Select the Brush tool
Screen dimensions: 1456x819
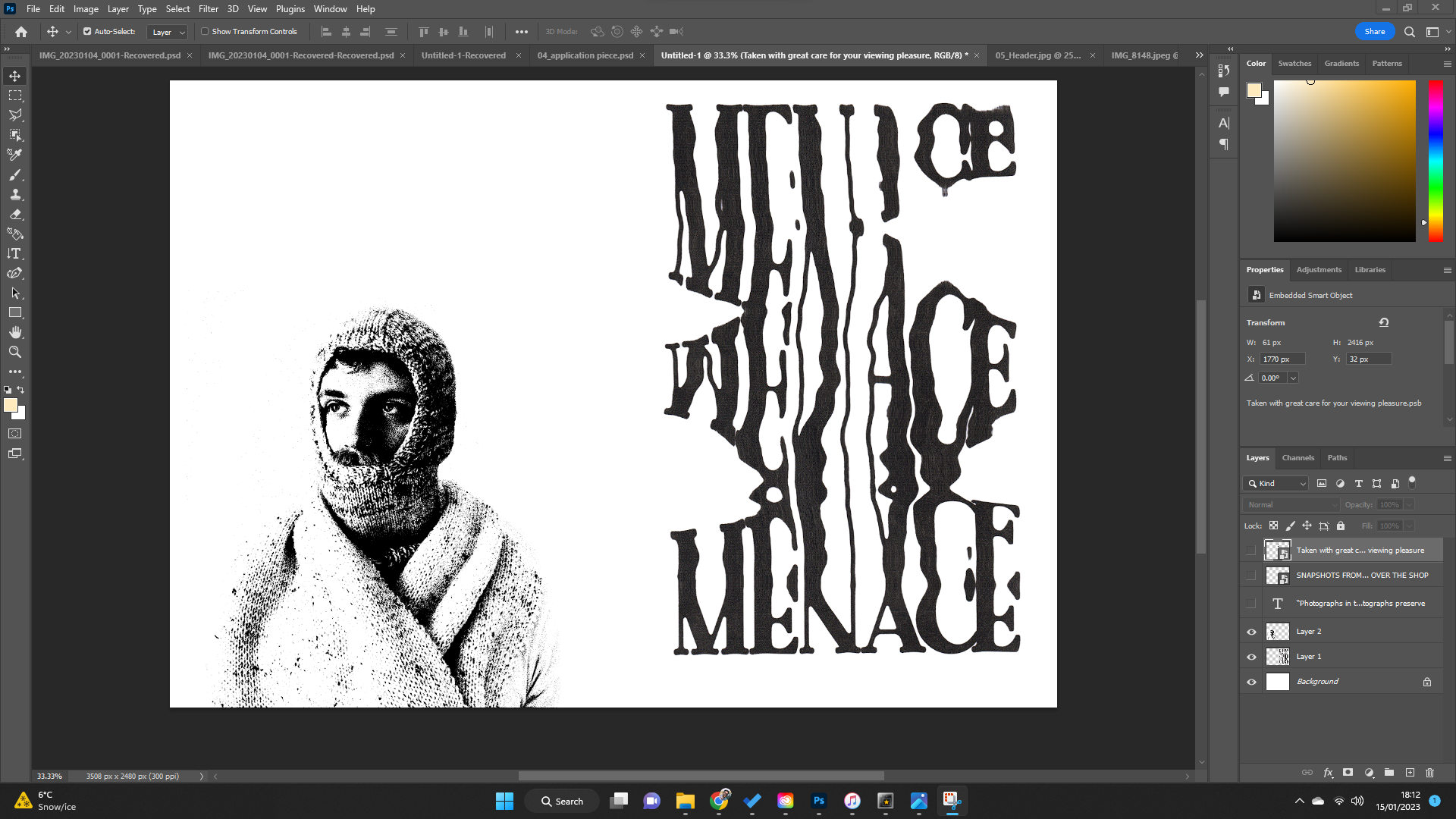coord(15,174)
